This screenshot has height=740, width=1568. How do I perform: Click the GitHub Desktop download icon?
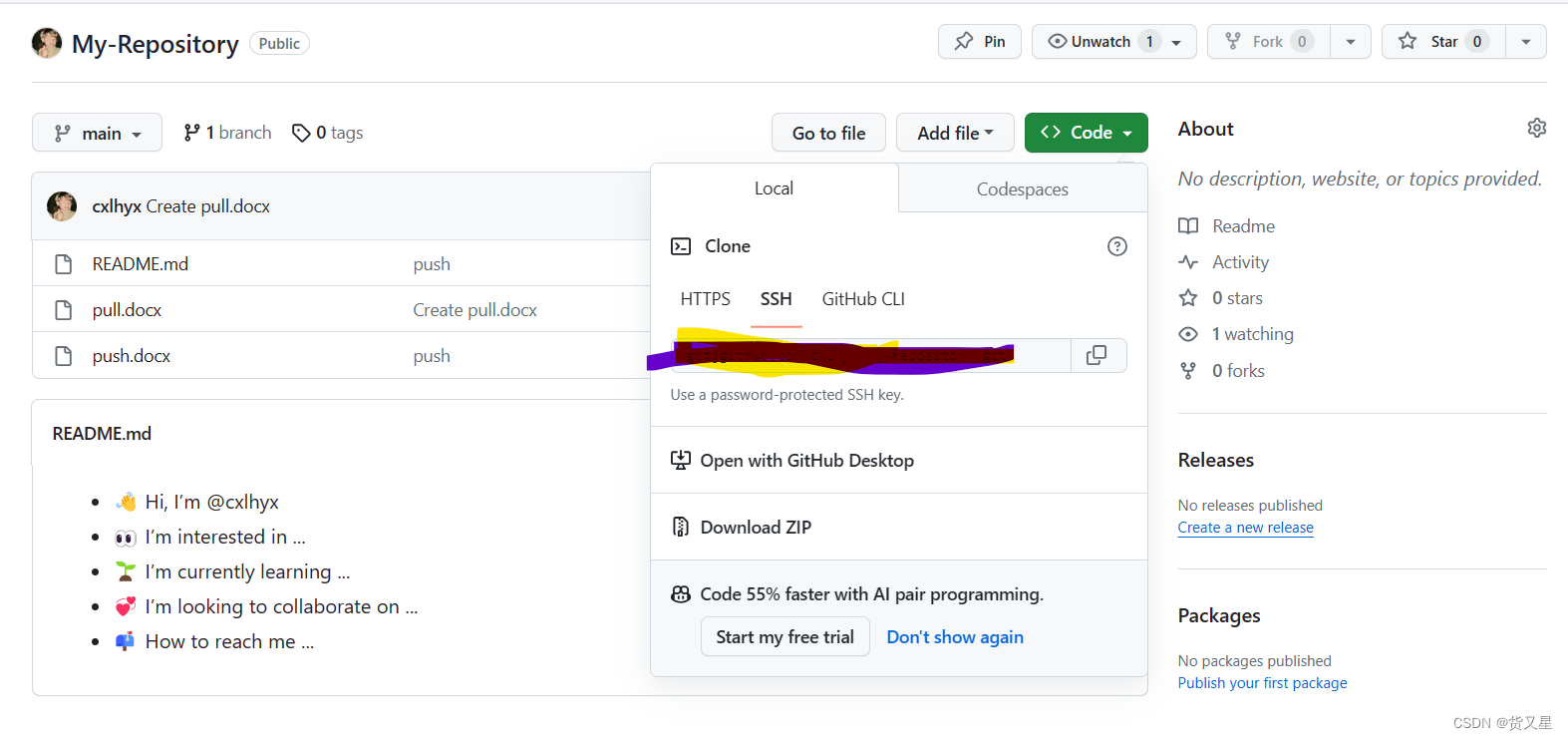681,461
